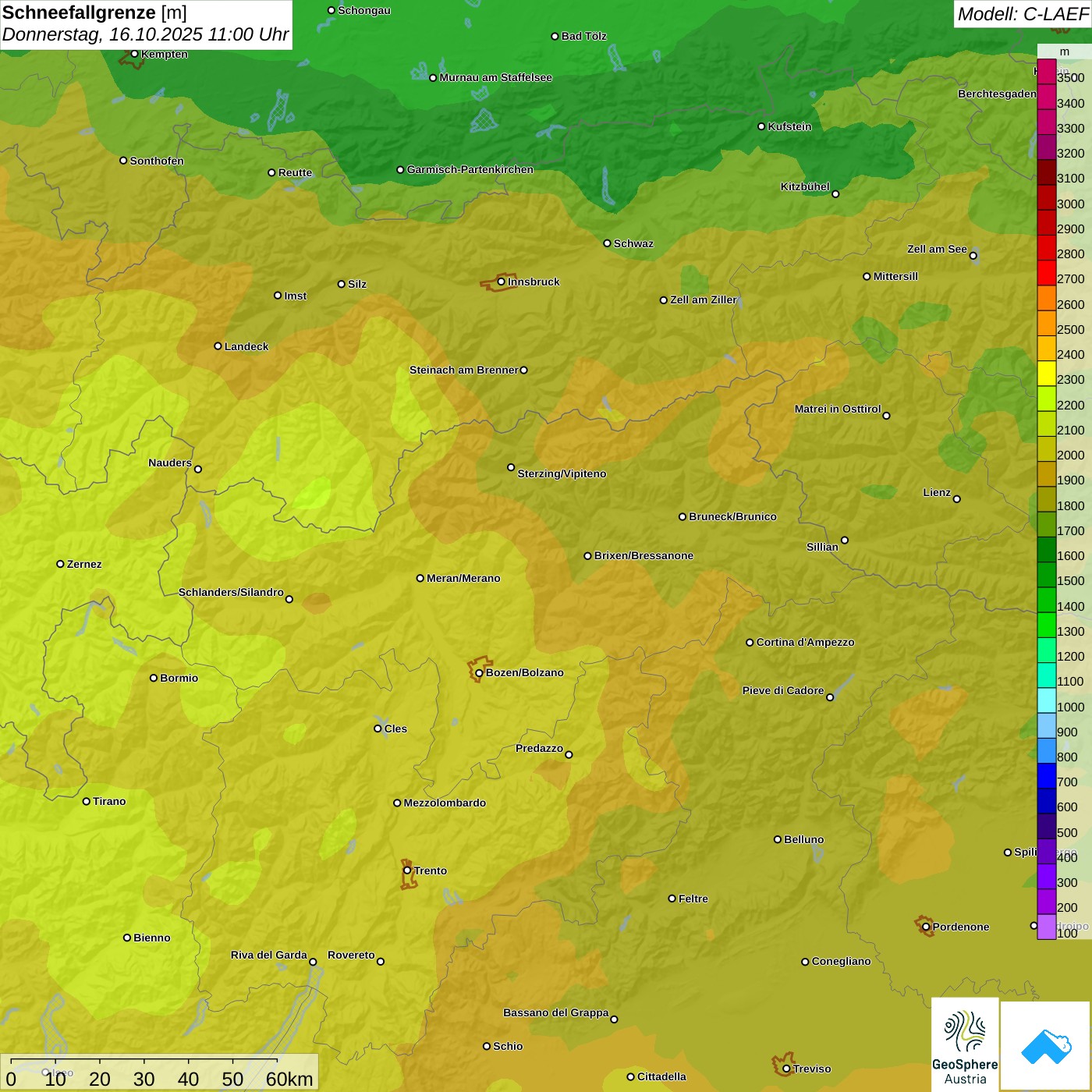1092x1092 pixels.
Task: Select the blue 700 m legend swatch
Action: coord(1046,776)
